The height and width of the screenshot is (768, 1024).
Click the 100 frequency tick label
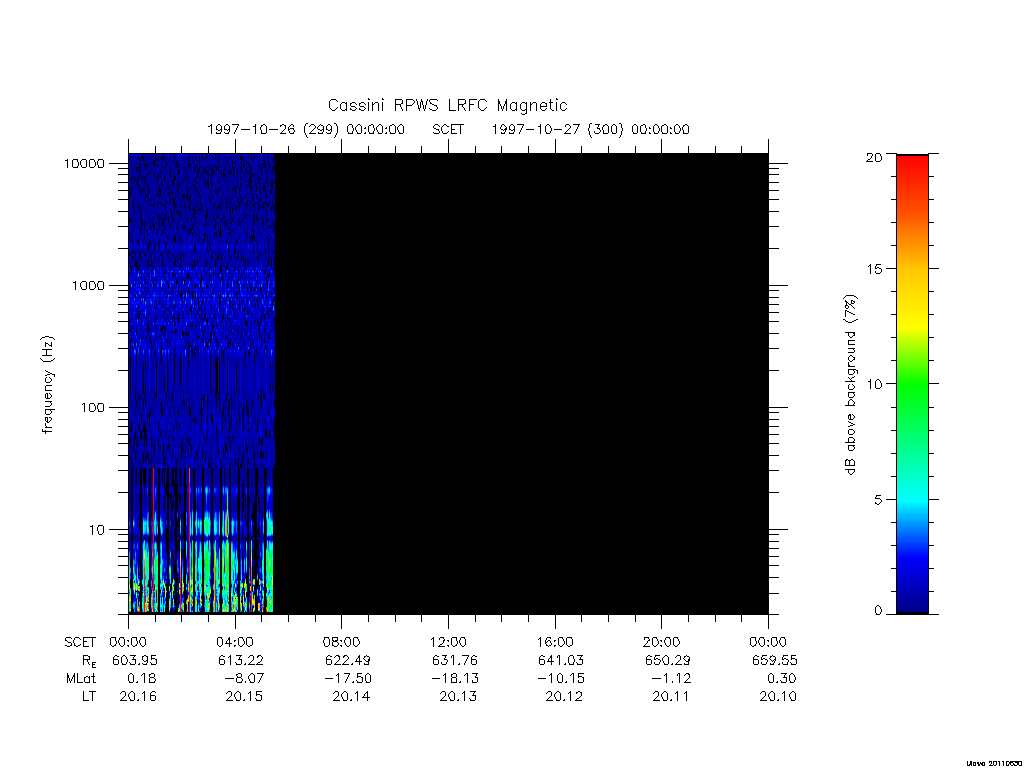pos(92,408)
